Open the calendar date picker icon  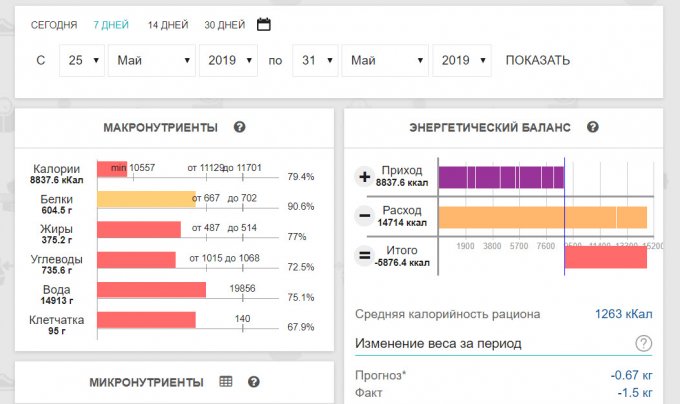(x=264, y=24)
